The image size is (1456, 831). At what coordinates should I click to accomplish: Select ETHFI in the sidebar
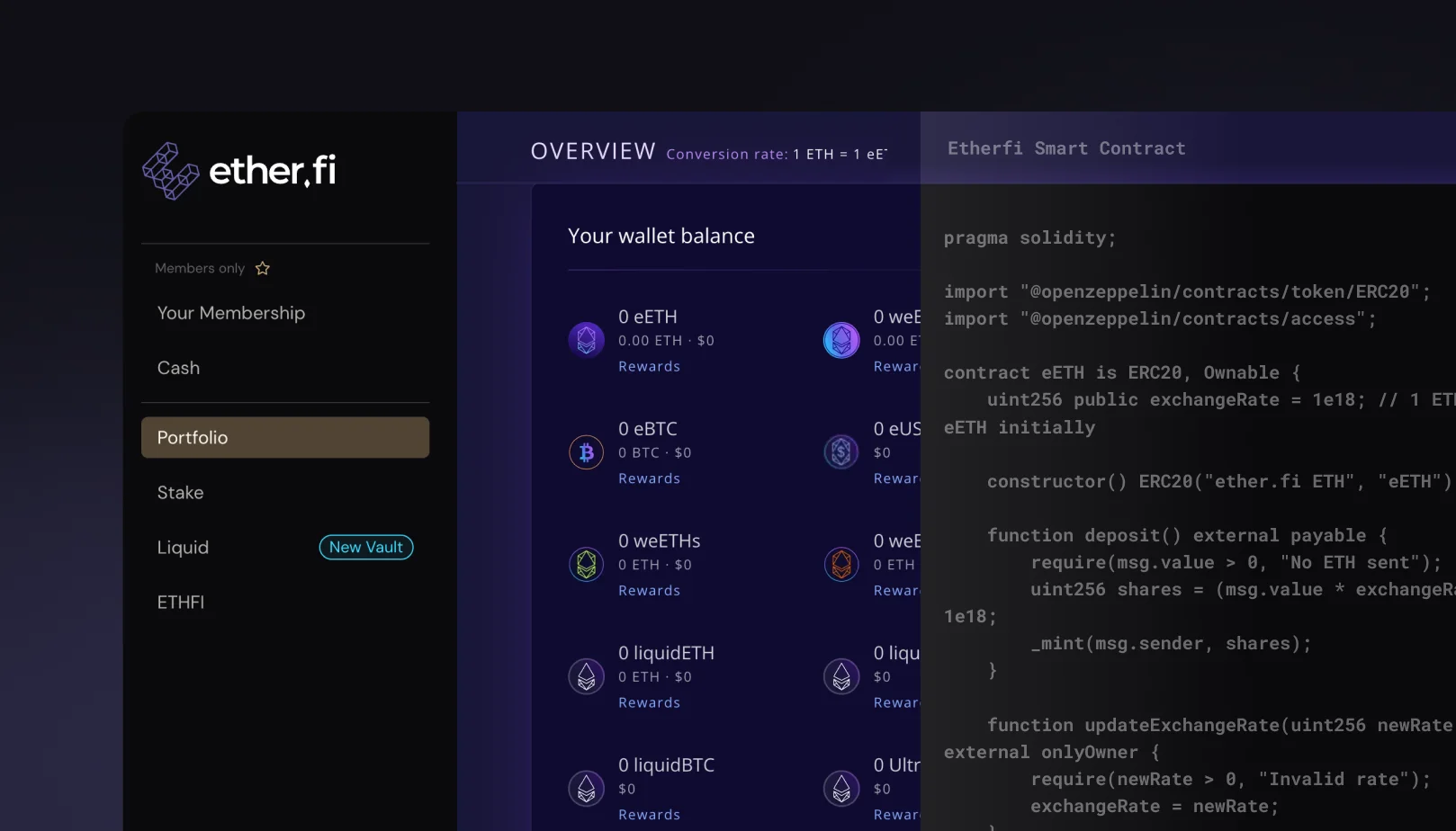[x=181, y=602]
